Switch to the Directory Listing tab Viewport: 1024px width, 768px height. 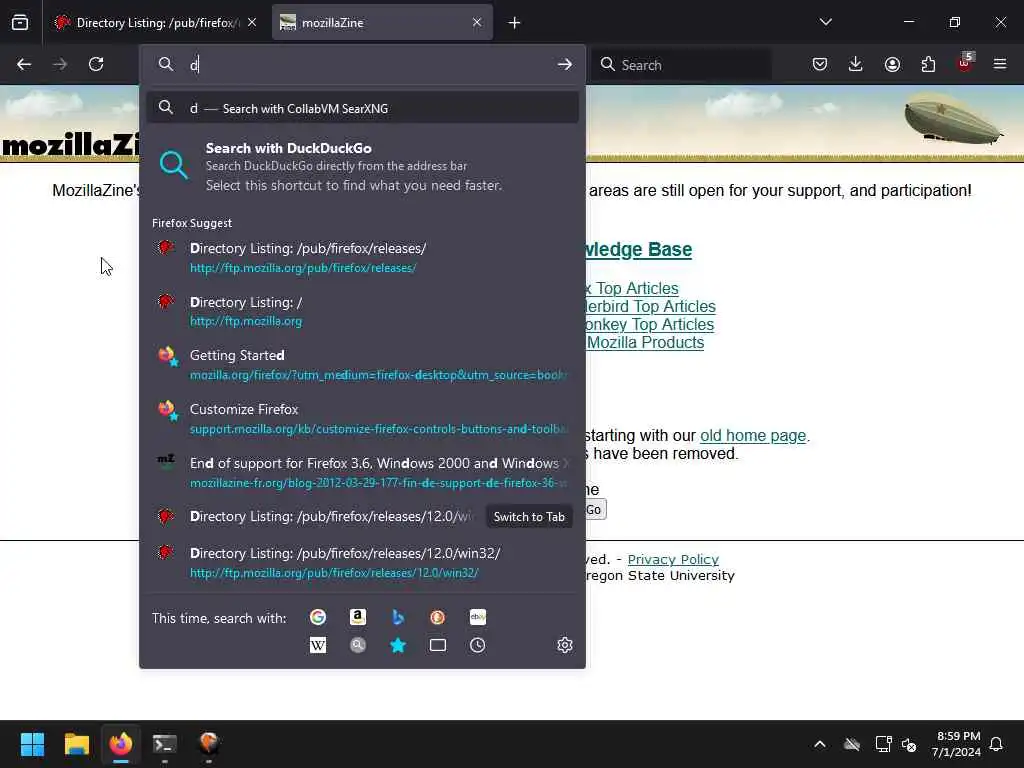pos(155,23)
